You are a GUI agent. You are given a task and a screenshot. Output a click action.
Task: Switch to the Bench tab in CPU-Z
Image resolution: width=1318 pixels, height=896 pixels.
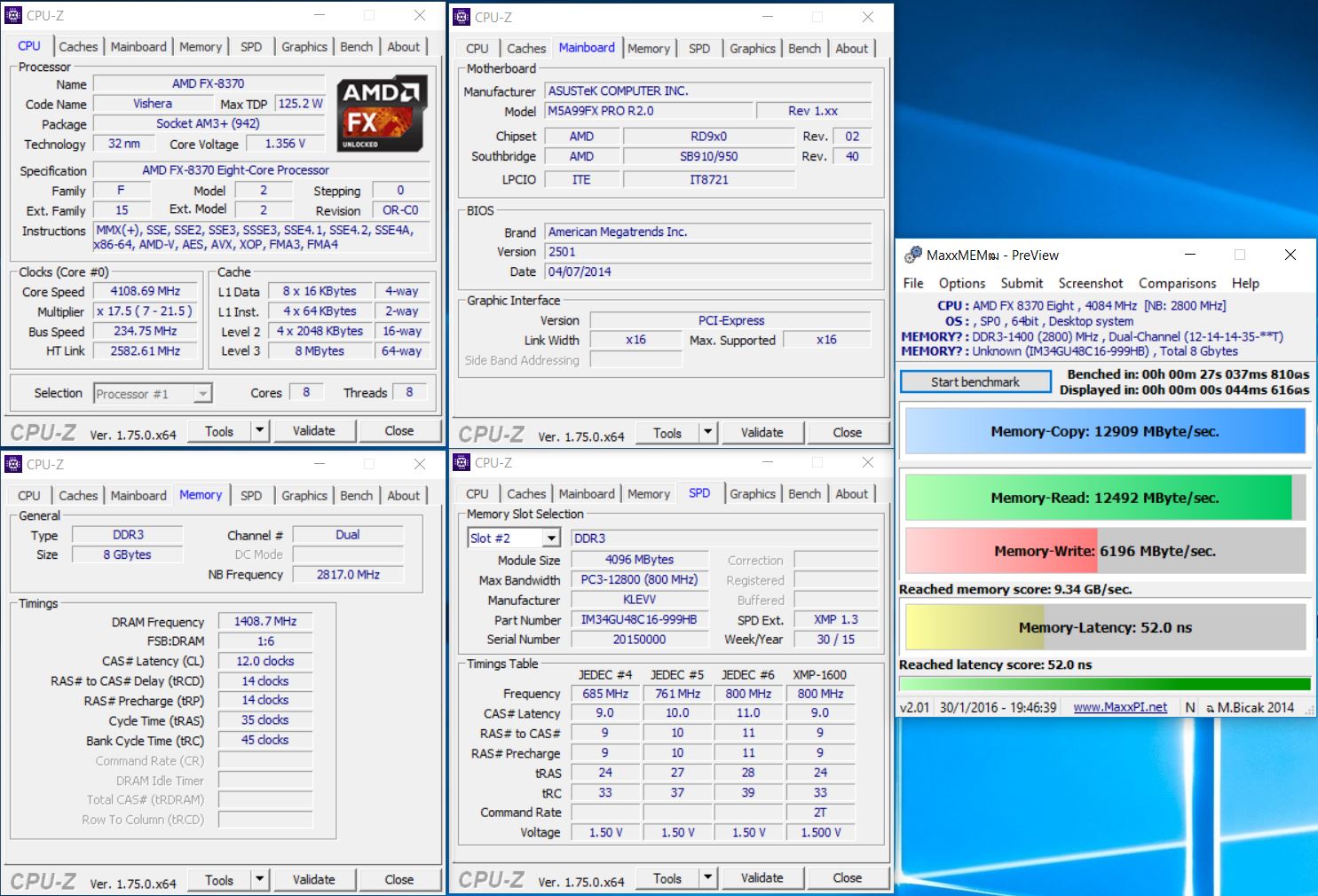pos(356,46)
